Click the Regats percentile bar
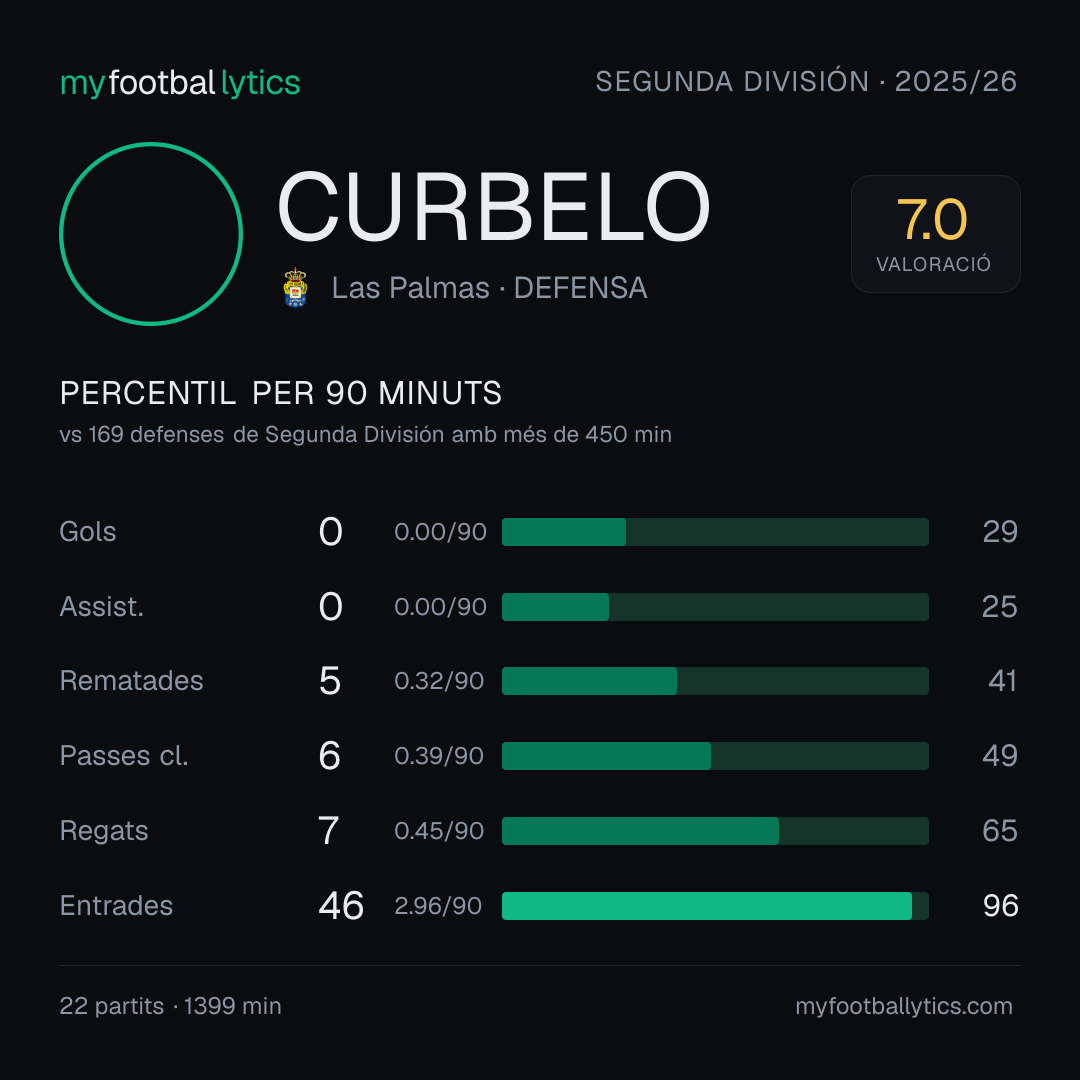1080x1080 pixels. tap(715, 831)
